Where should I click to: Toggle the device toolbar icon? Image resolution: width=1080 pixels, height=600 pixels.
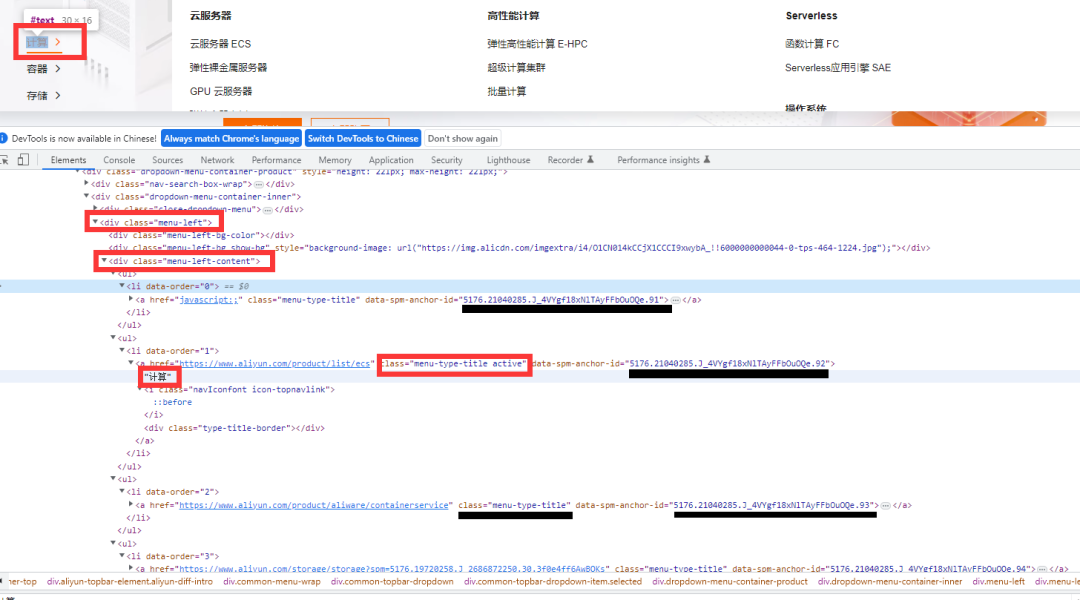pos(23,160)
